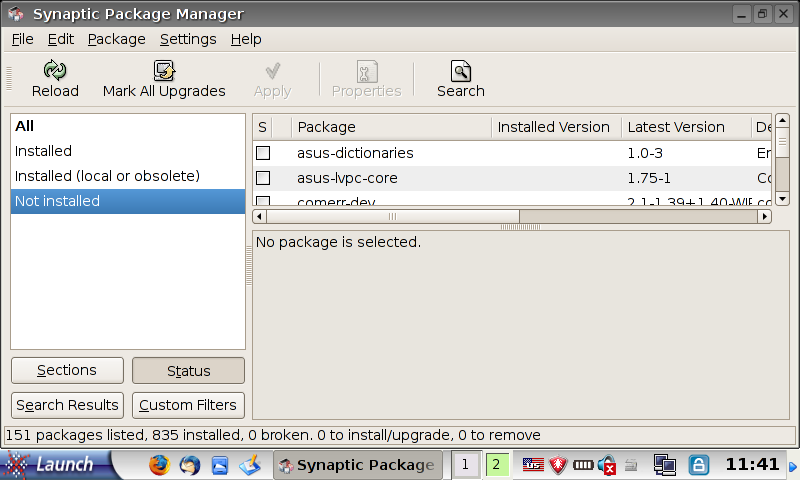The image size is (800, 480).
Task: Select the Installed status filter
Action: pos(128,151)
